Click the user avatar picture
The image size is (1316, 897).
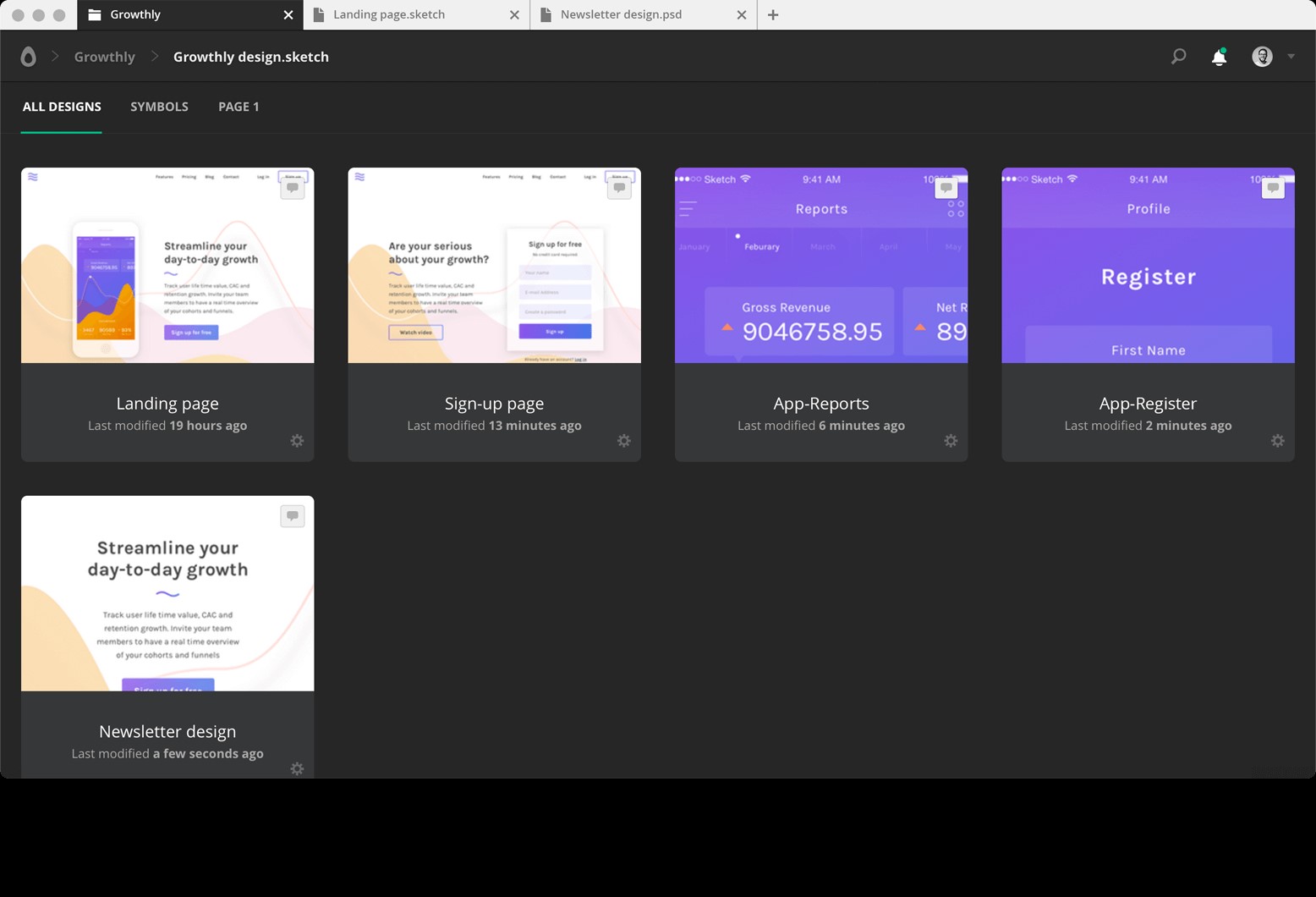(1262, 57)
